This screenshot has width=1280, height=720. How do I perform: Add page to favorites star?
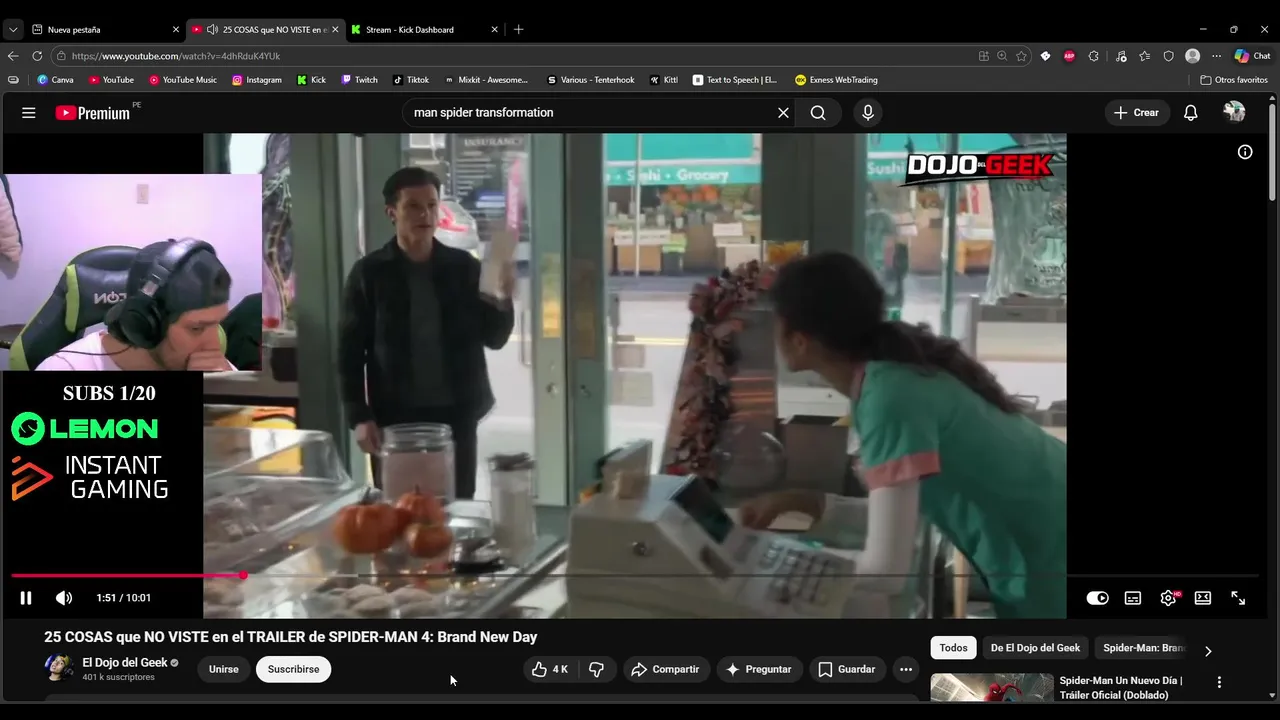point(1021,56)
